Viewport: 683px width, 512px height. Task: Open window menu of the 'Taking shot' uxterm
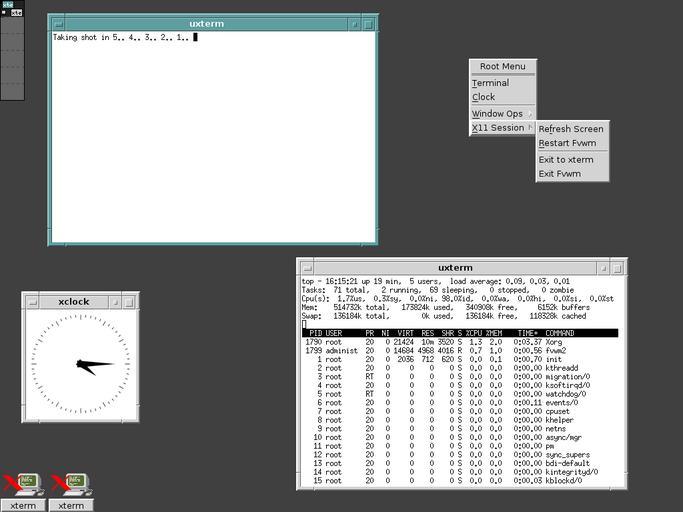(x=58, y=23)
